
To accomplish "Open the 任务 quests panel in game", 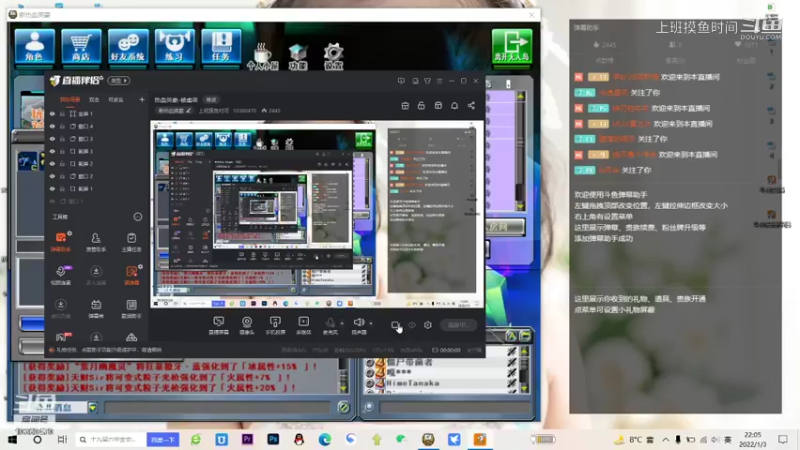I will pos(221,46).
